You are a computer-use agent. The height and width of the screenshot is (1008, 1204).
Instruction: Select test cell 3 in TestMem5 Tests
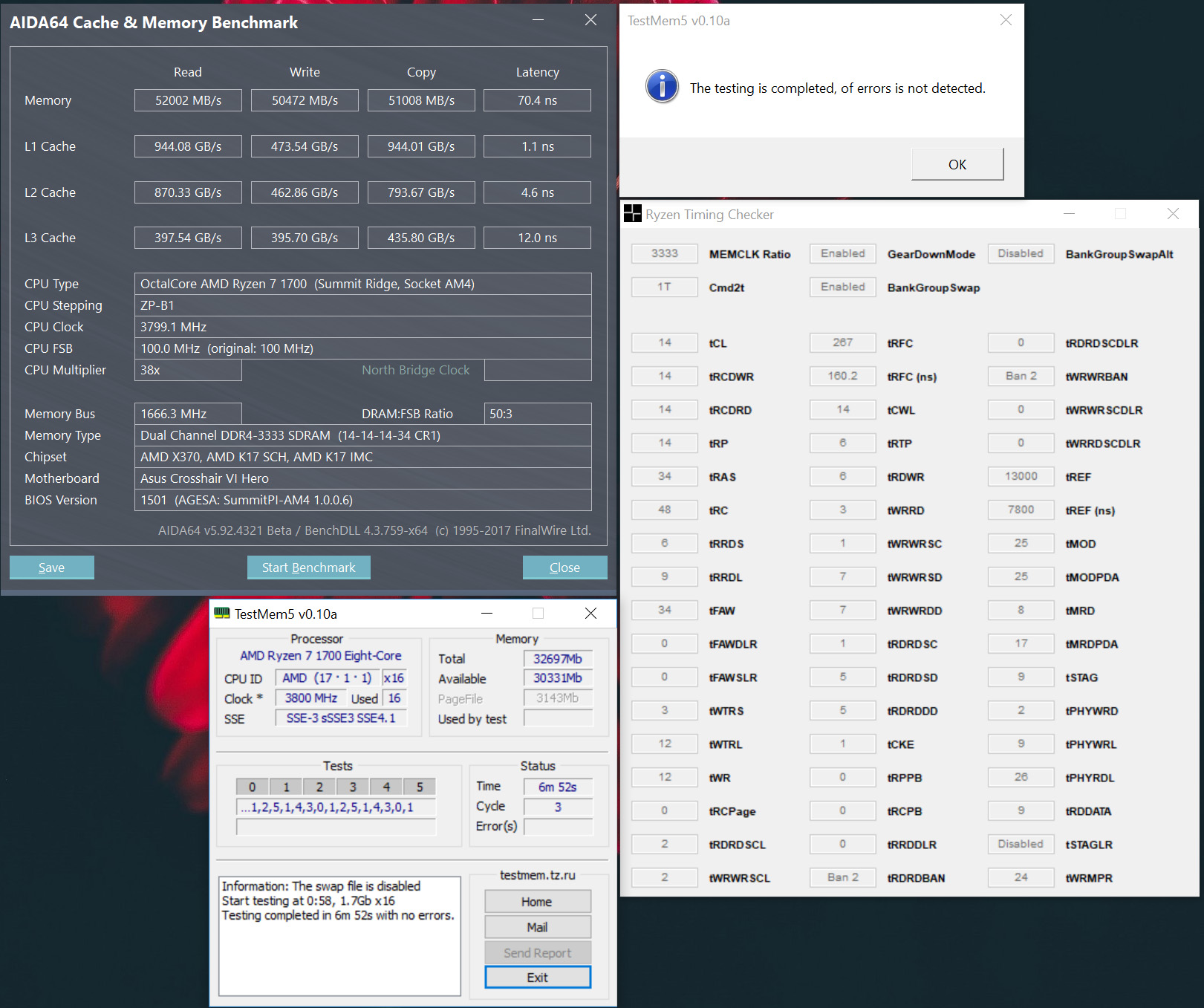pyautogui.click(x=353, y=787)
